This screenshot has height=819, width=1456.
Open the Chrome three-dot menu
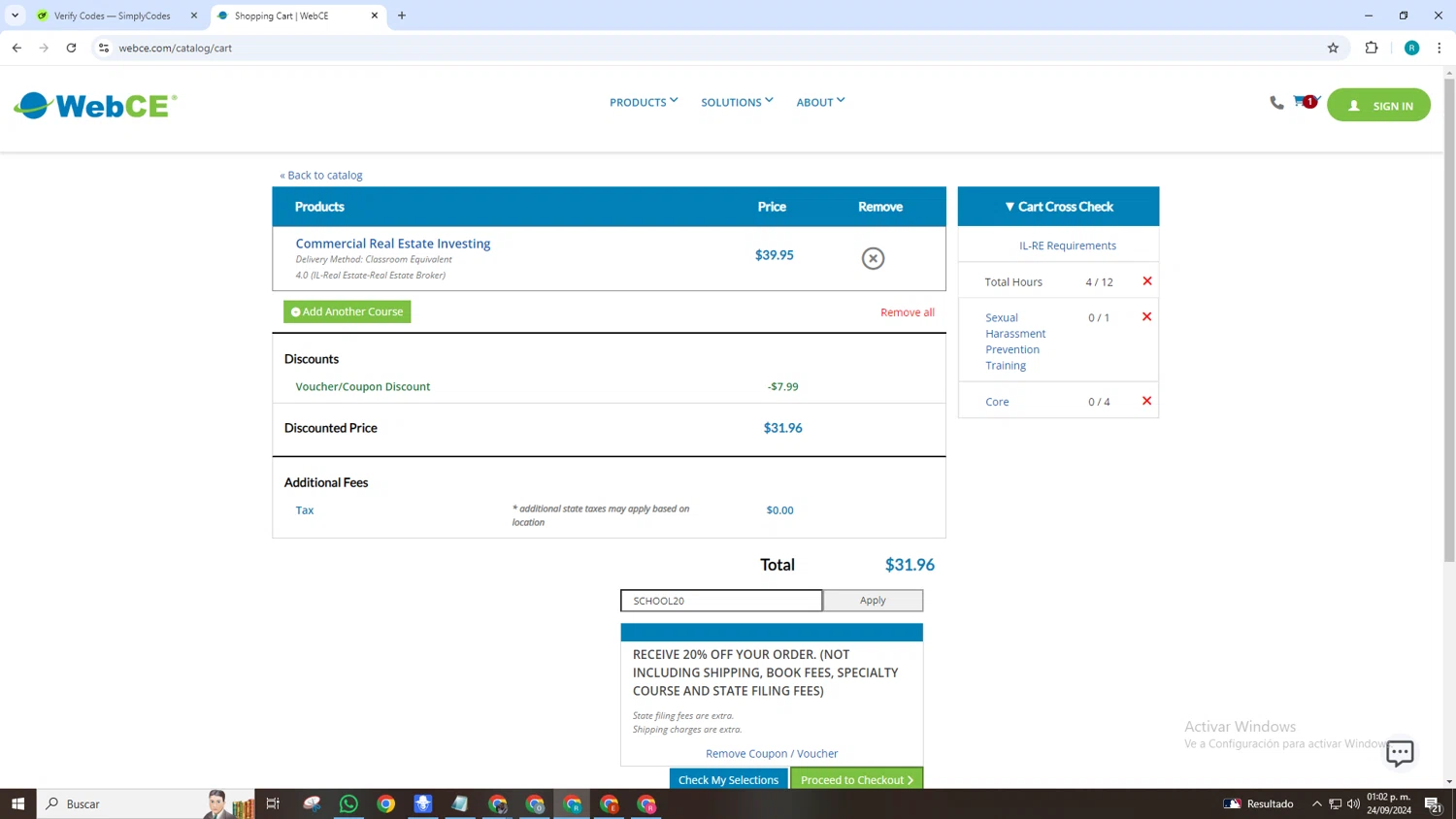(1439, 48)
